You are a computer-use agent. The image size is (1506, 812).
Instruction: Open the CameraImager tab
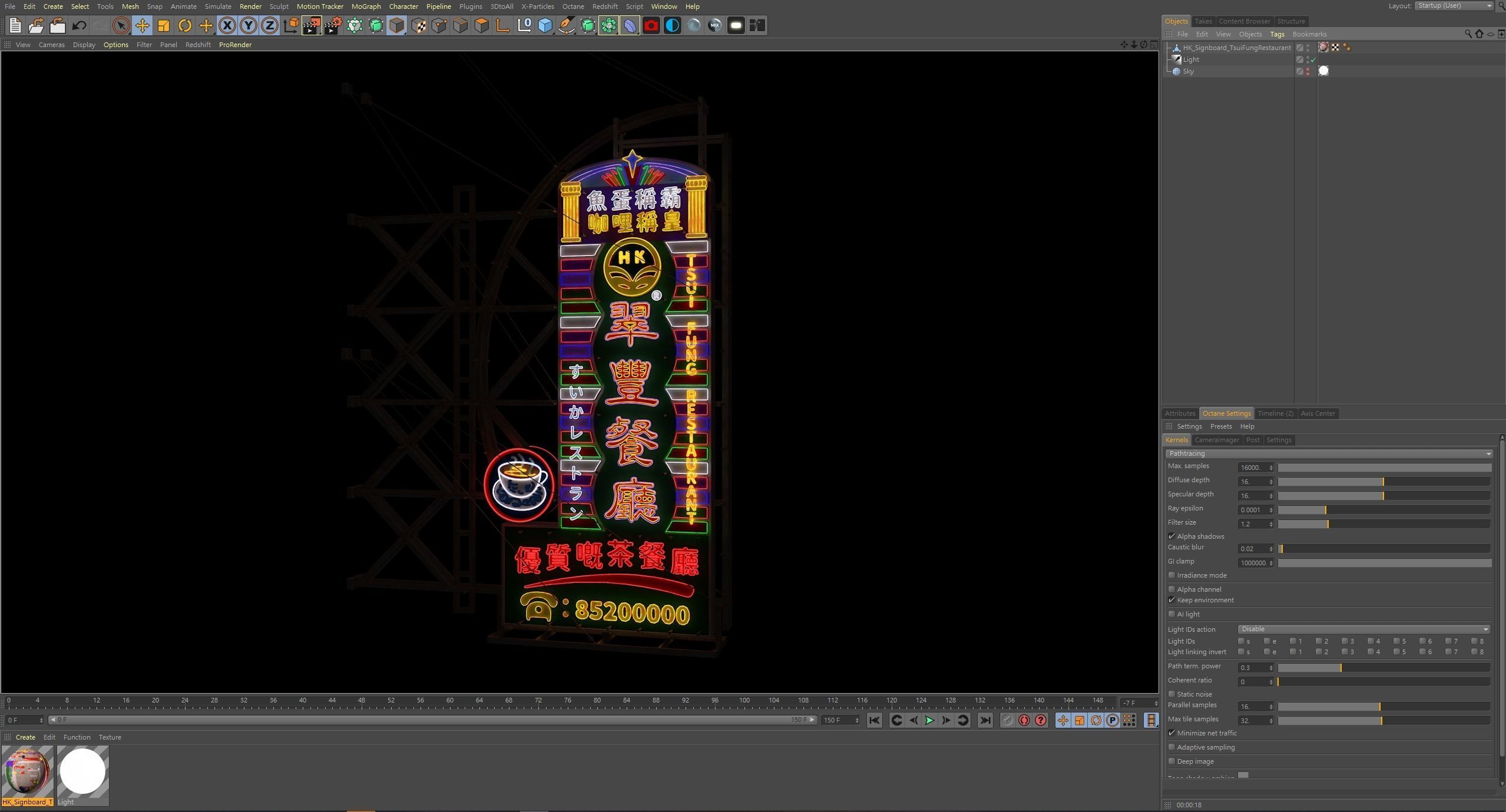tap(1217, 440)
